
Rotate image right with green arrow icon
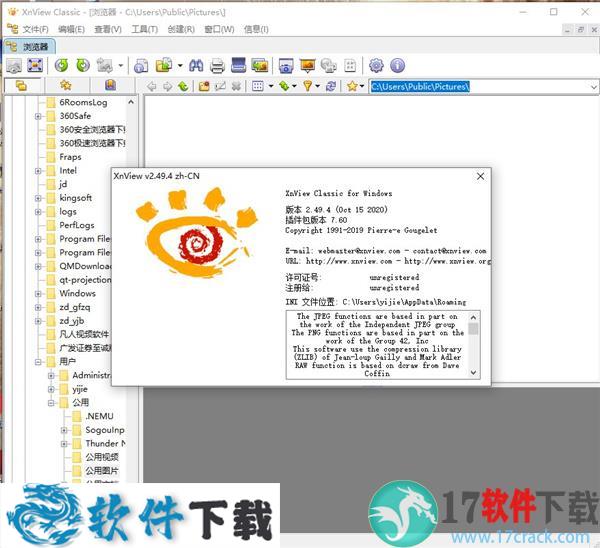pos(83,65)
